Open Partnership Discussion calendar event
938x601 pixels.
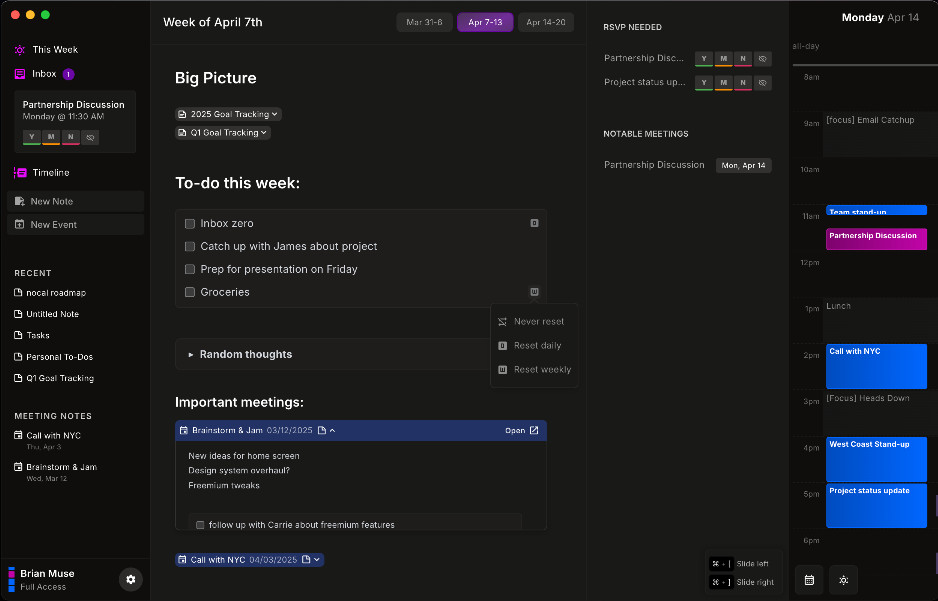(876, 239)
